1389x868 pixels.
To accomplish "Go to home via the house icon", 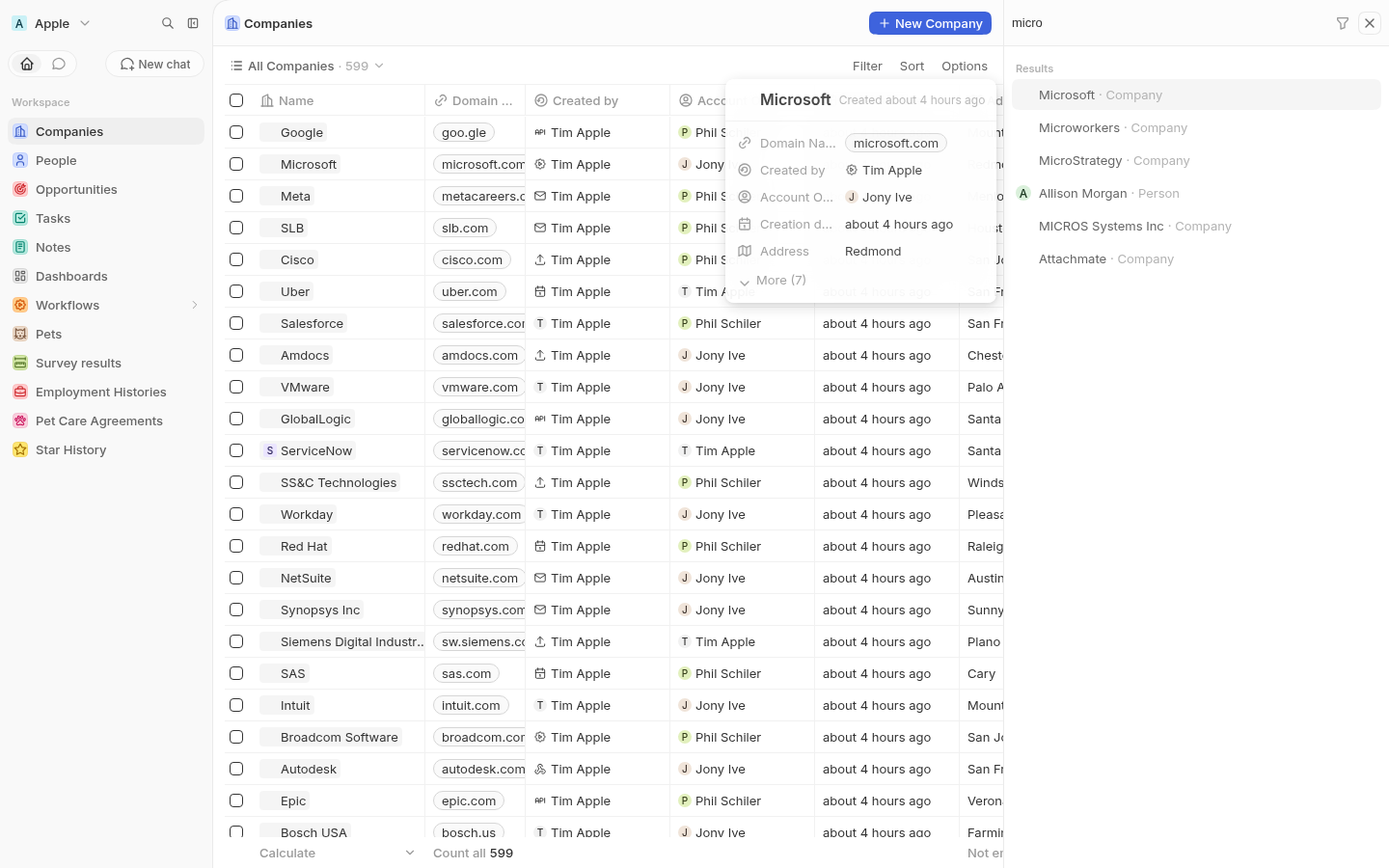I will [27, 64].
